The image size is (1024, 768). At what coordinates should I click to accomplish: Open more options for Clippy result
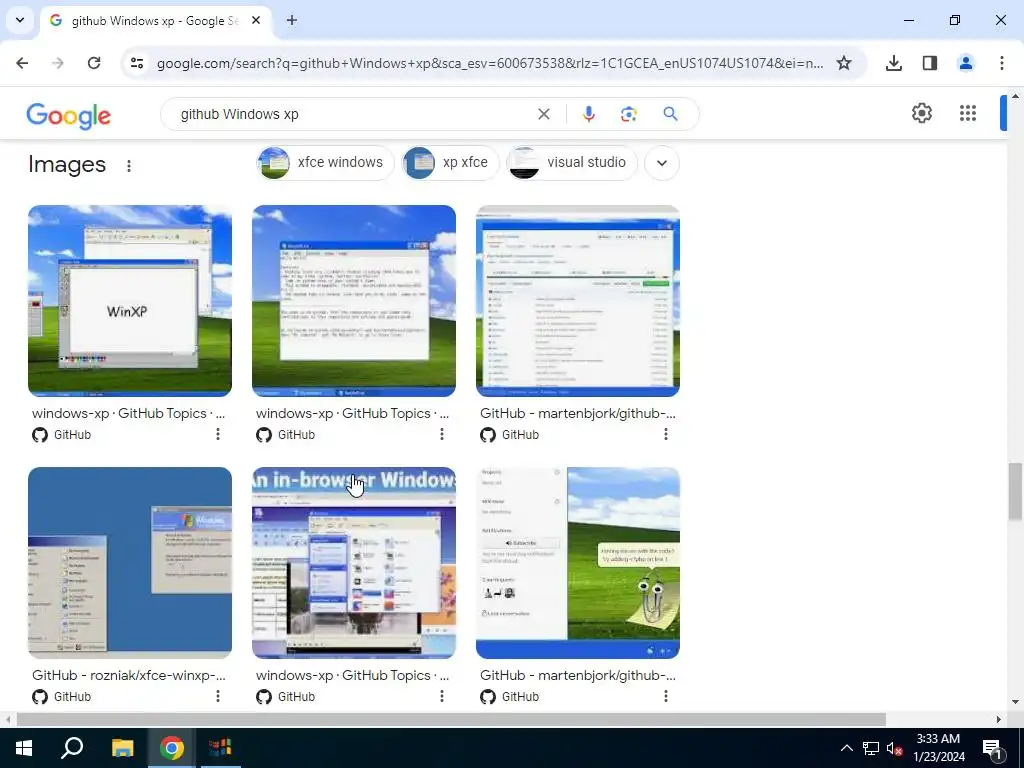pos(665,696)
